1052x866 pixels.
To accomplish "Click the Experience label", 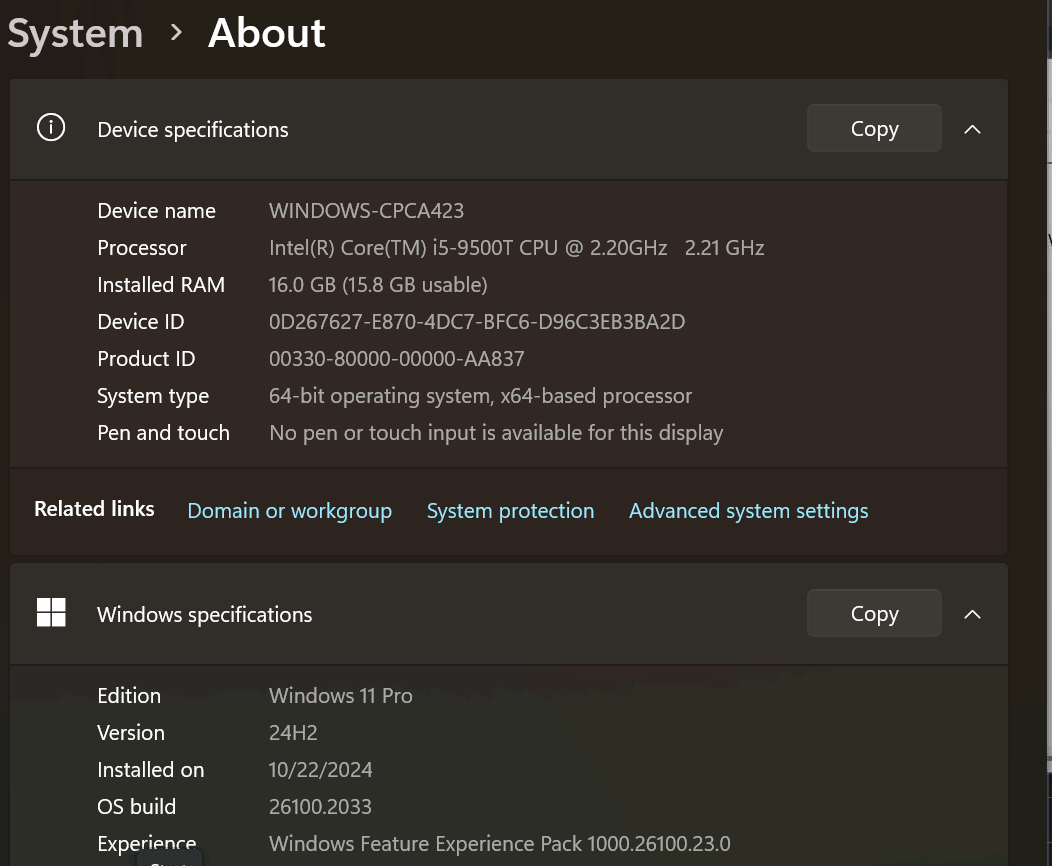I will point(147,844).
